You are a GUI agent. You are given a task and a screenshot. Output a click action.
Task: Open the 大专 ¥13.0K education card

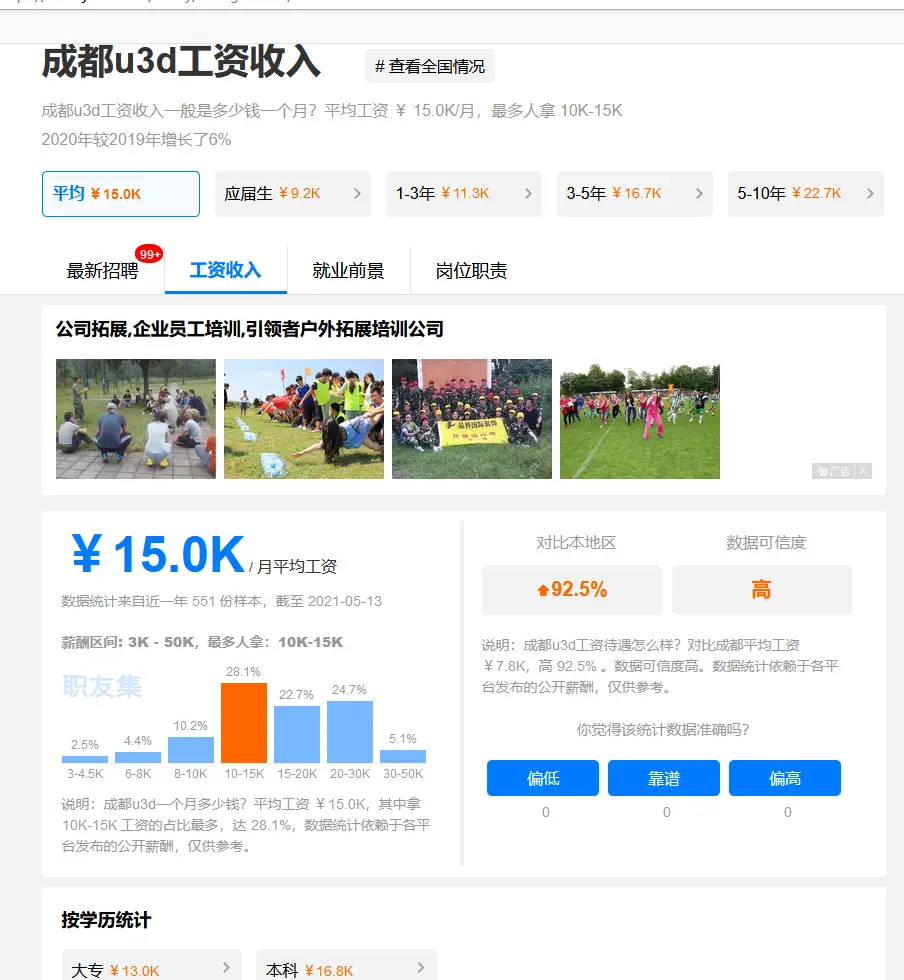tap(151, 966)
